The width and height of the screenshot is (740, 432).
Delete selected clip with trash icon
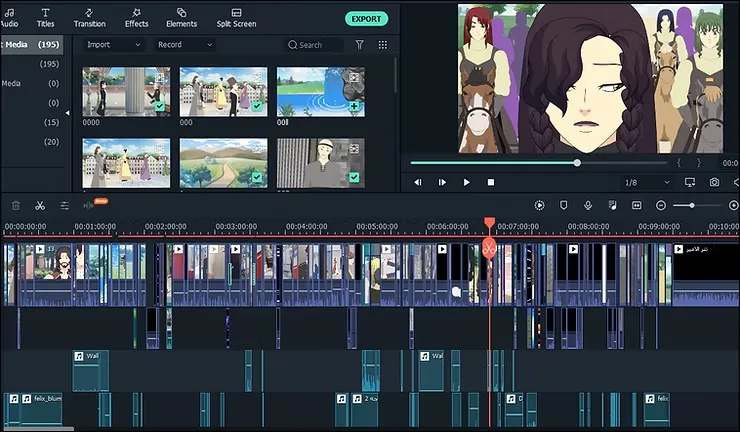(16, 205)
